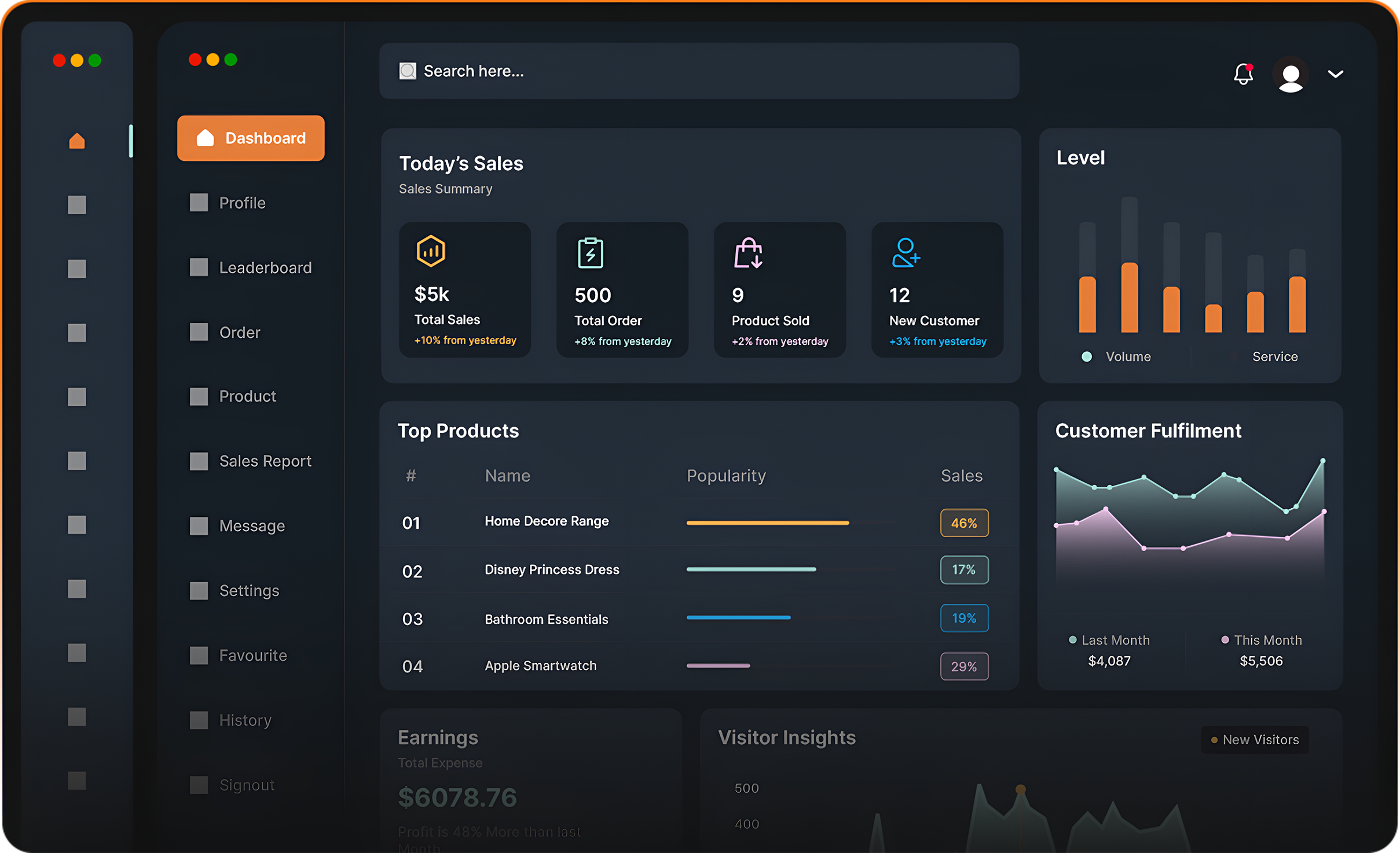Click the Total Order clipboard icon
Image resolution: width=1400 pixels, height=853 pixels.
[x=590, y=253]
